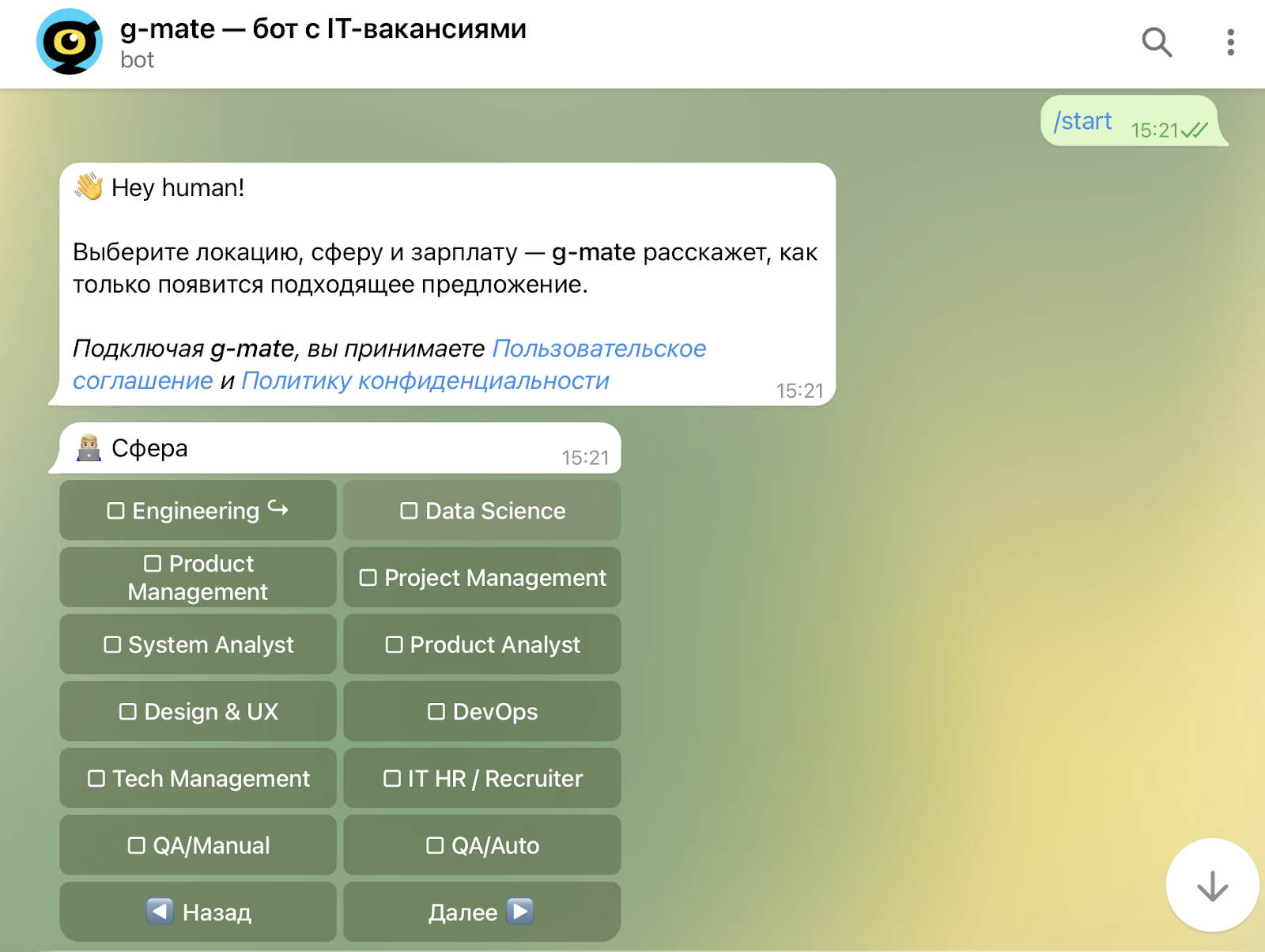Image resolution: width=1265 pixels, height=952 pixels.
Task: Toggle the IT HR / Recruiter option
Action: click(482, 778)
